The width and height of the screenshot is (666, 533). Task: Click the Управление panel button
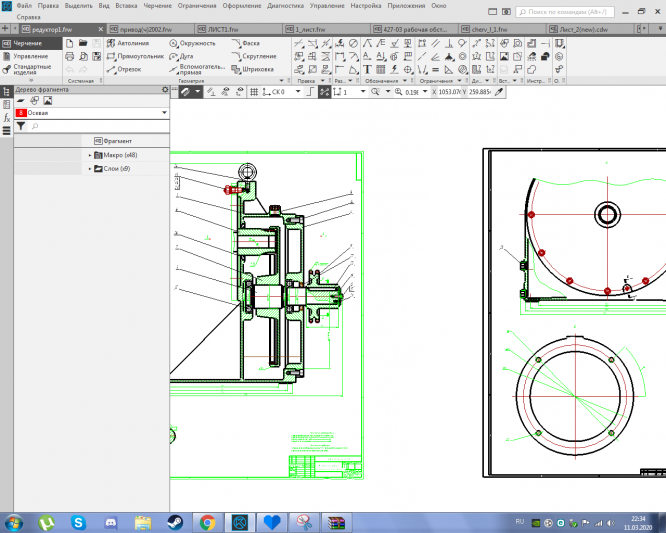click(x=28, y=56)
